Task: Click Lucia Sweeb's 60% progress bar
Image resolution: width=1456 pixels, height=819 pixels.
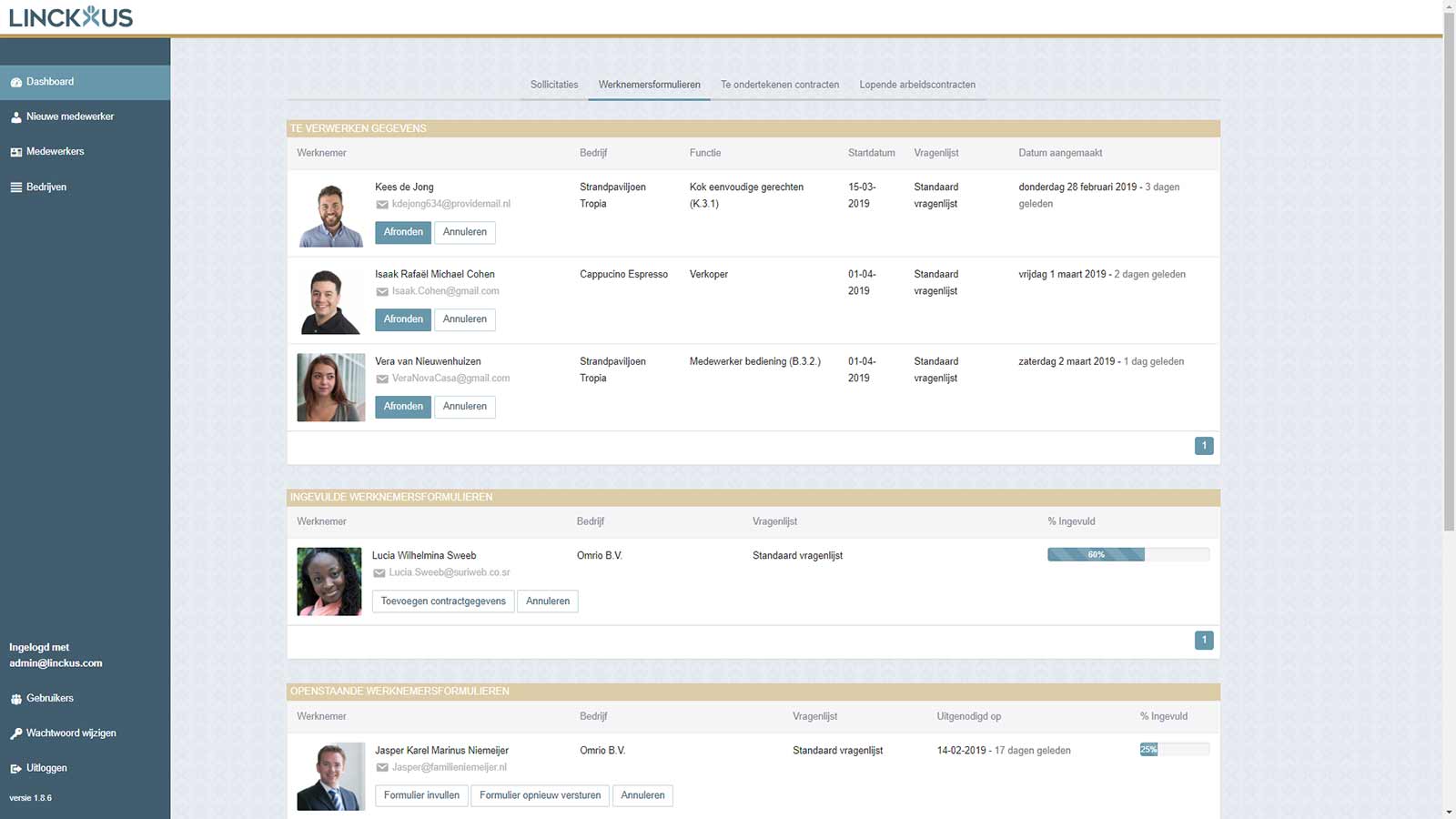Action: pyautogui.click(x=1096, y=554)
